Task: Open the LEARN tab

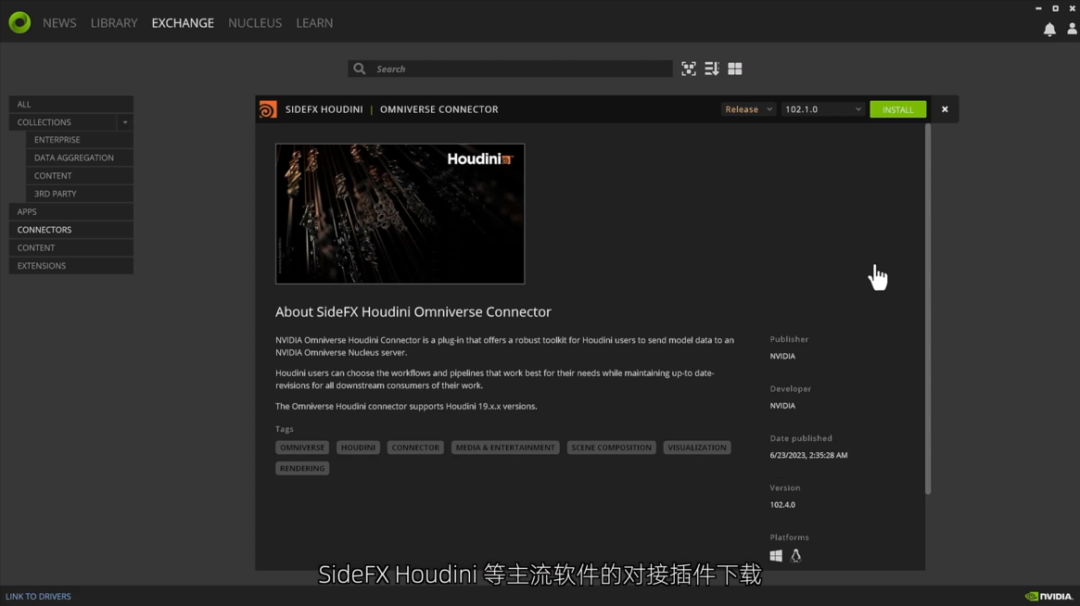Action: [x=314, y=23]
